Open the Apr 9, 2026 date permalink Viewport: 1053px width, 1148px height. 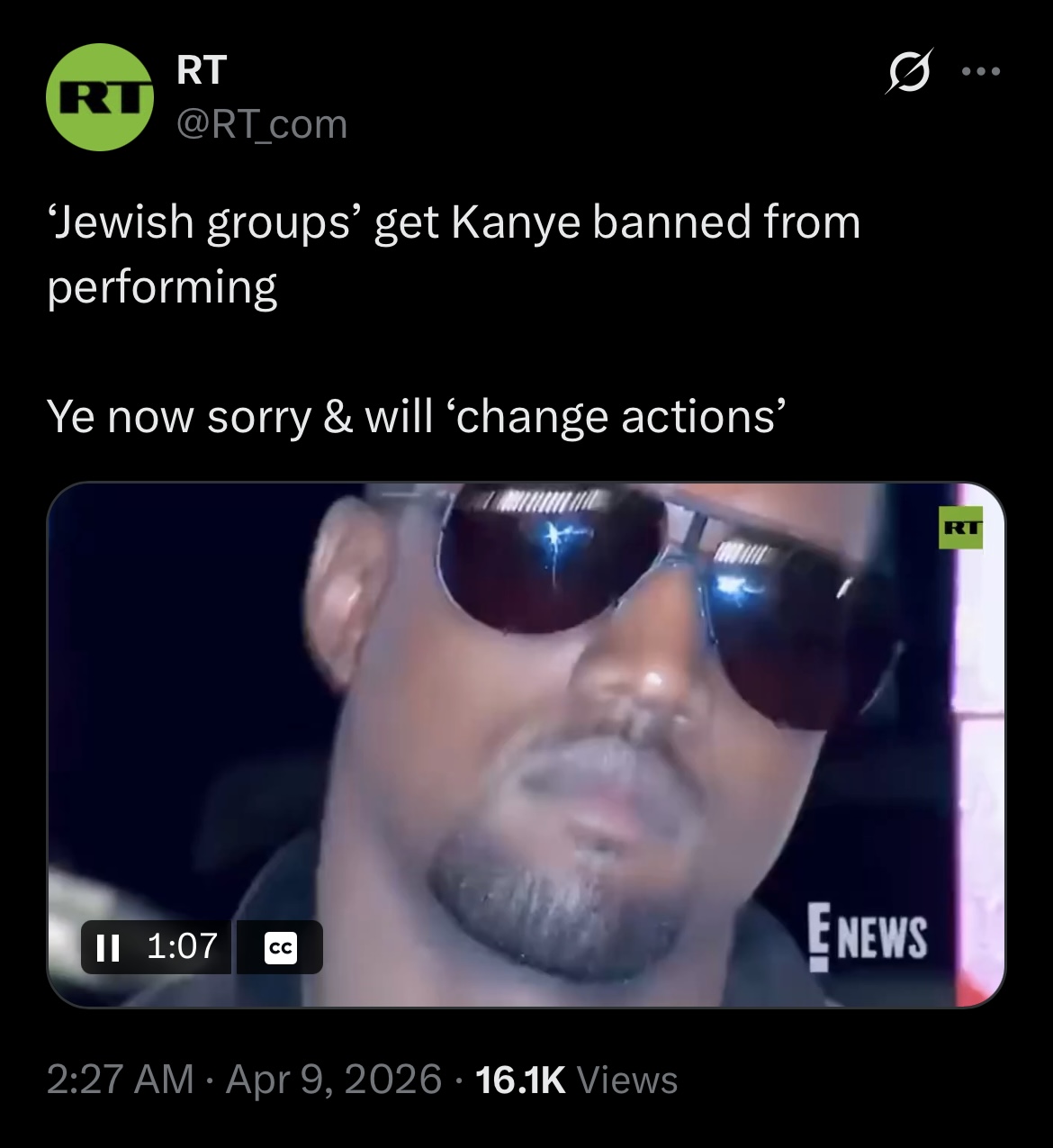(x=334, y=1080)
